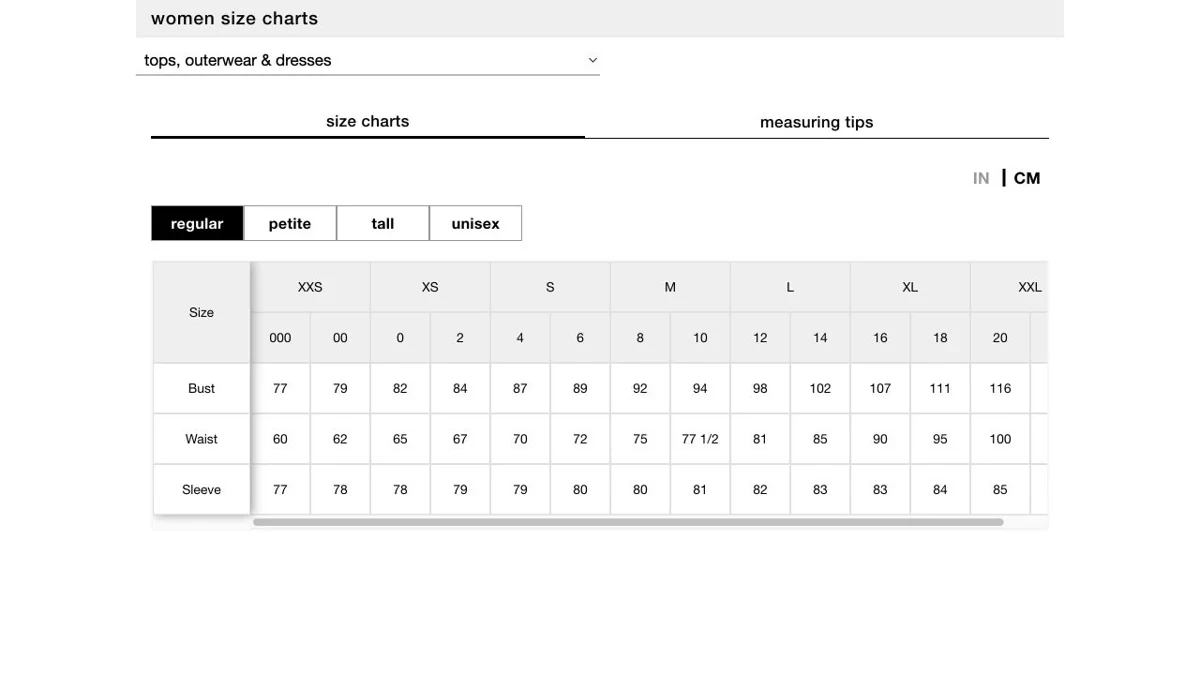Select the numeric size 20 cell
Viewport: 1200px width, 675px height.
[x=1000, y=338]
